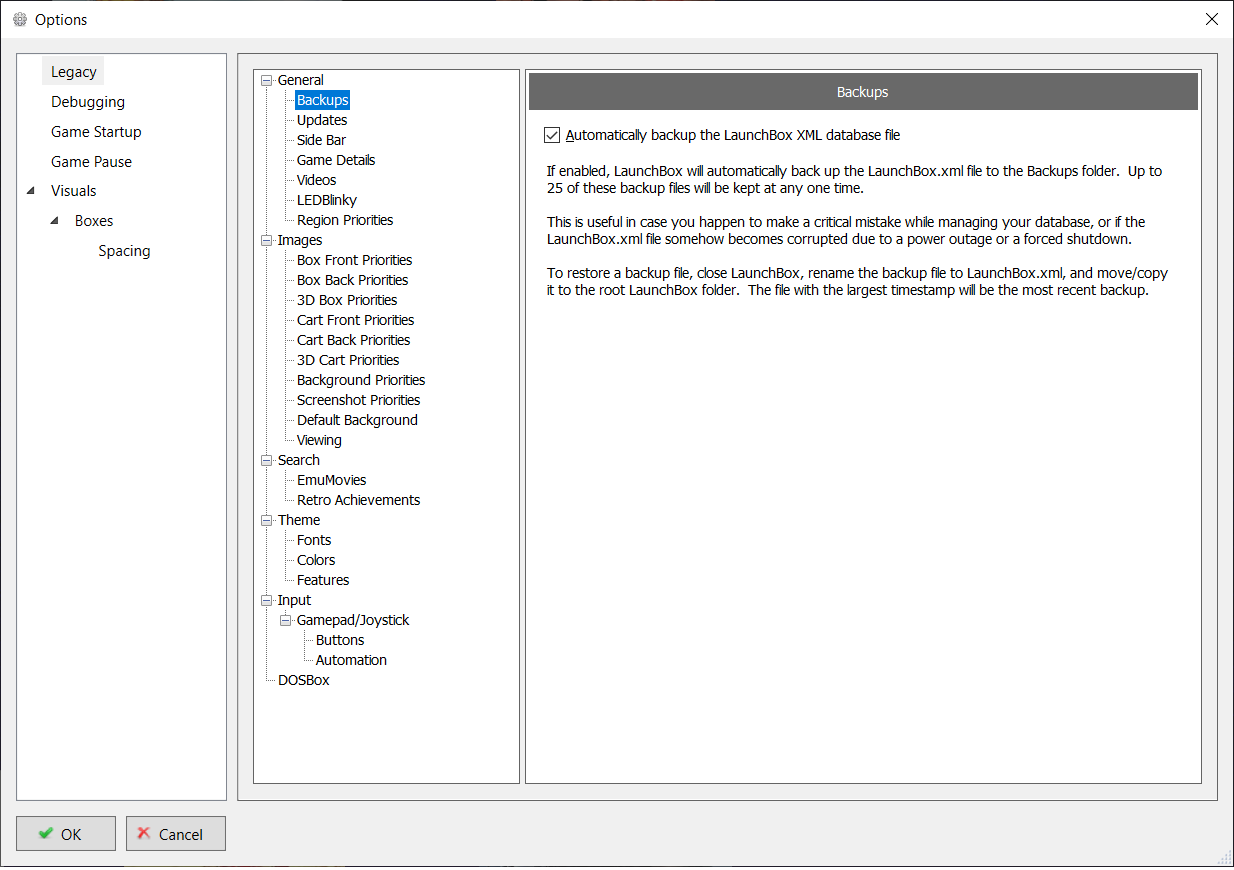Select the General tree label

click(x=301, y=80)
